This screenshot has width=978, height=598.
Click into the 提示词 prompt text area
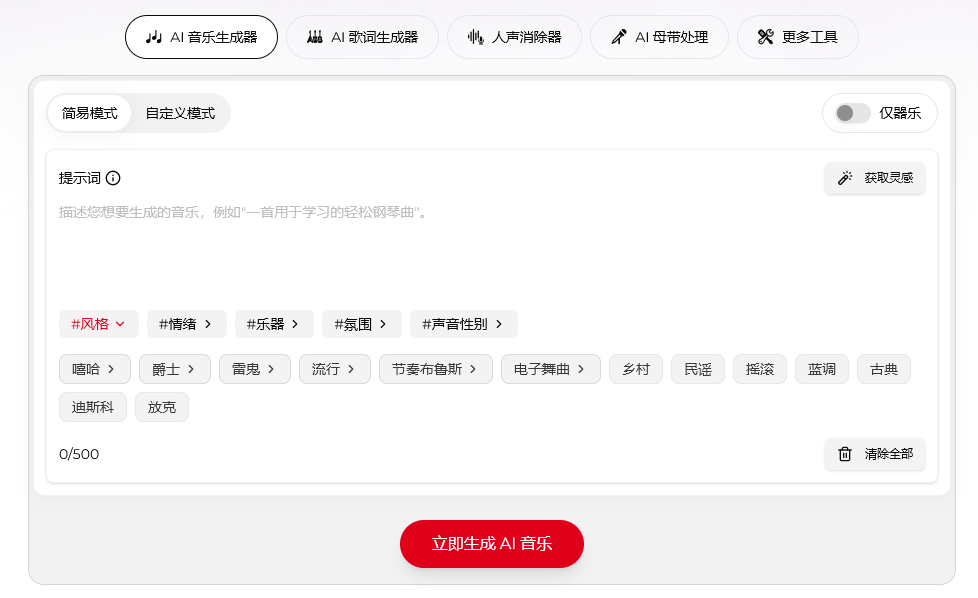click(x=490, y=250)
